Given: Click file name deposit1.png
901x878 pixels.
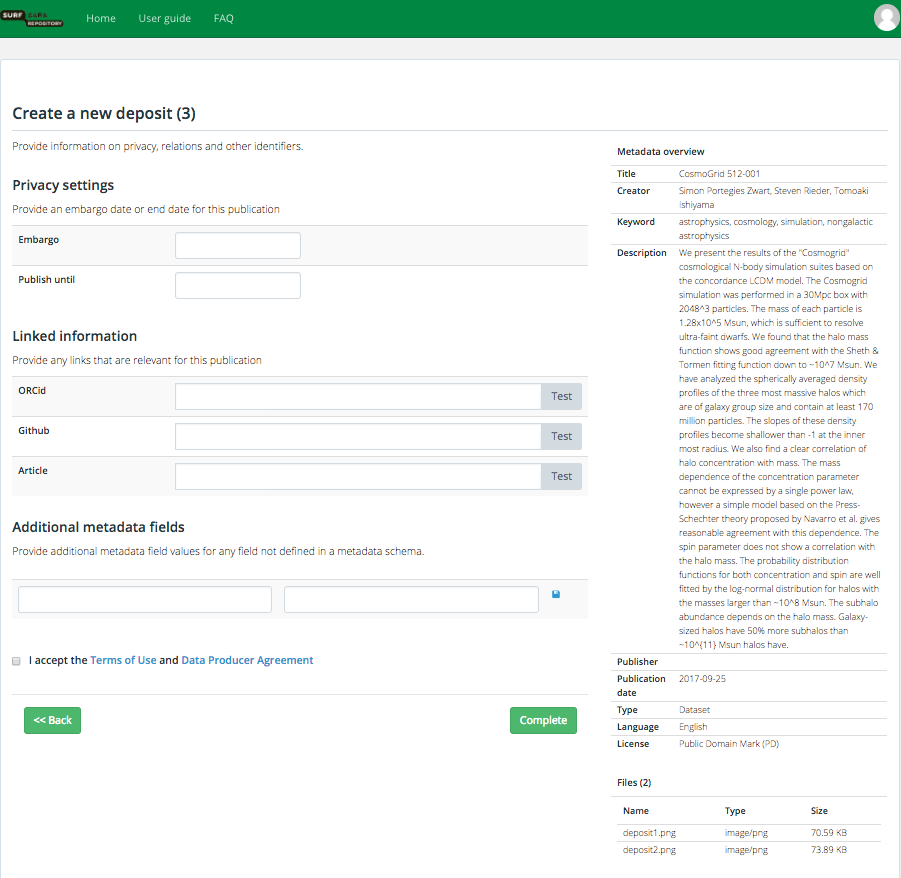Looking at the screenshot, I should [649, 833].
